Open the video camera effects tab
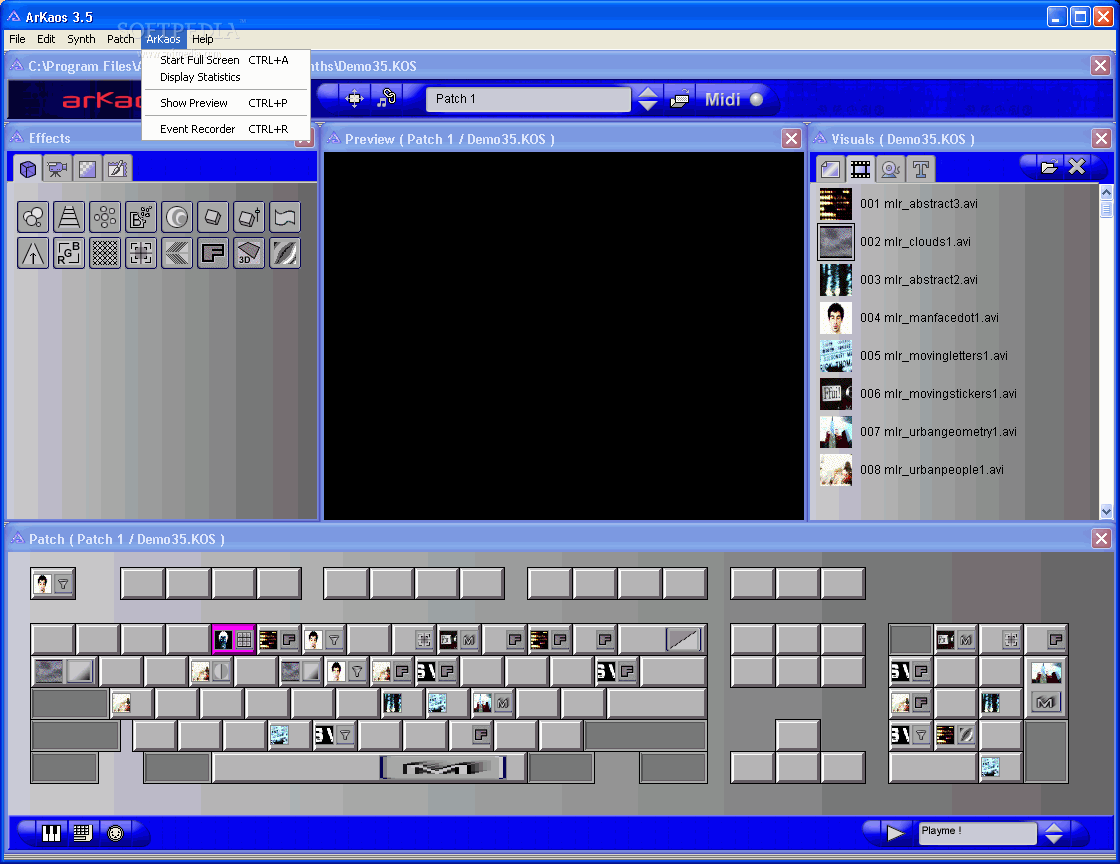The height and width of the screenshot is (864, 1120). pyautogui.click(x=57, y=169)
